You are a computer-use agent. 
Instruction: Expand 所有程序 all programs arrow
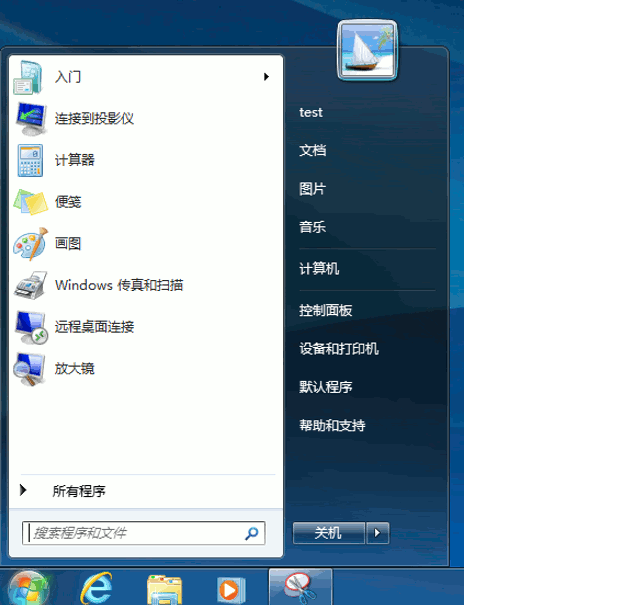(x=23, y=490)
